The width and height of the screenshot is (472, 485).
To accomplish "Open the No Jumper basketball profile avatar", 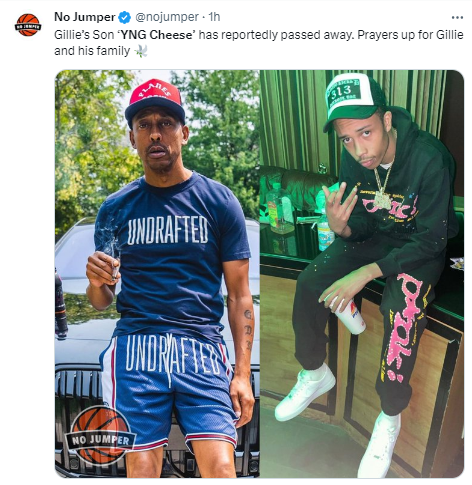I will point(28,25).
